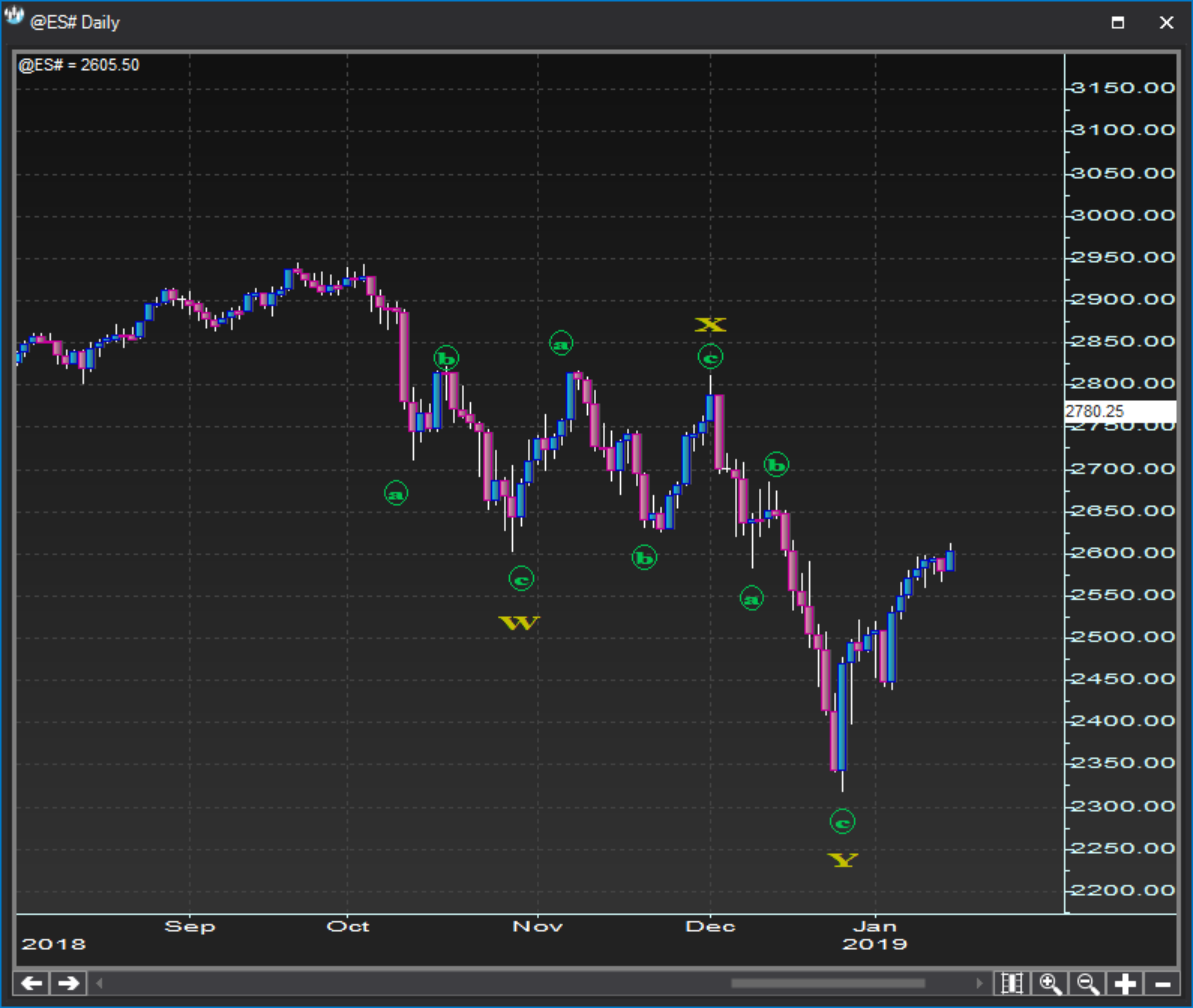Click the right arrow navigation button
Image resolution: width=1193 pixels, height=1008 pixels.
click(x=68, y=983)
